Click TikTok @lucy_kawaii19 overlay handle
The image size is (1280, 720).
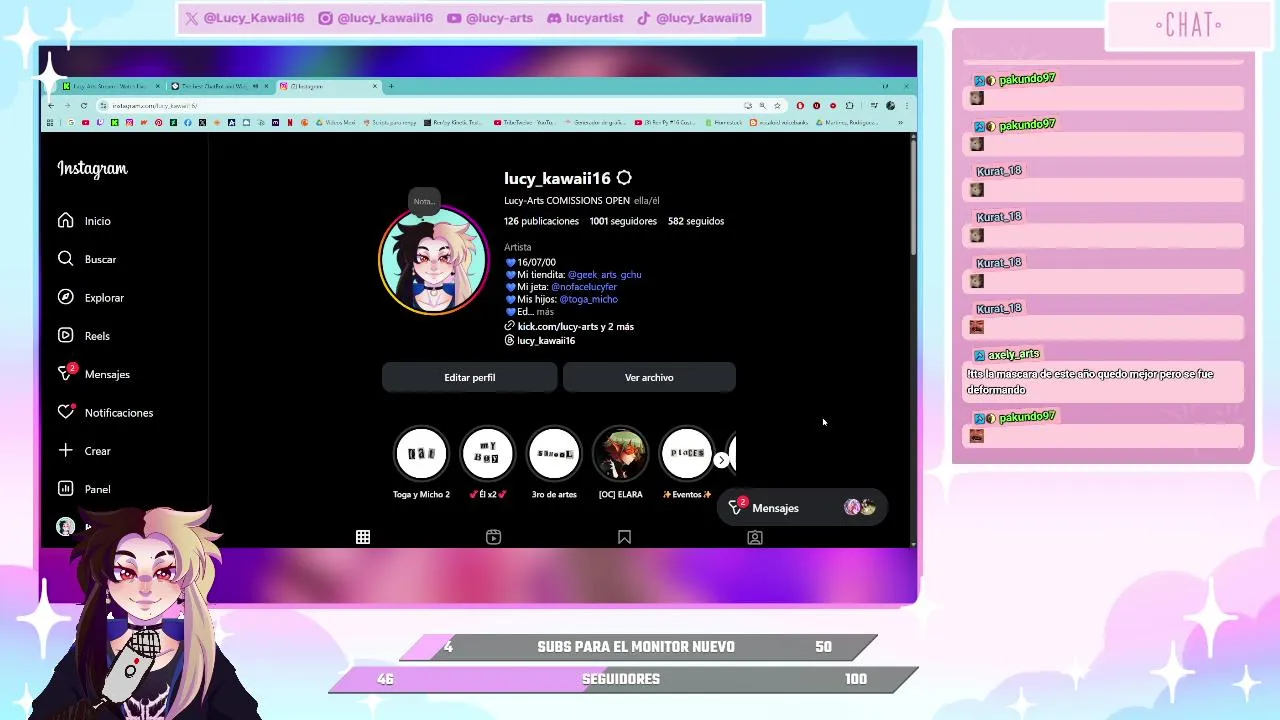(693, 18)
